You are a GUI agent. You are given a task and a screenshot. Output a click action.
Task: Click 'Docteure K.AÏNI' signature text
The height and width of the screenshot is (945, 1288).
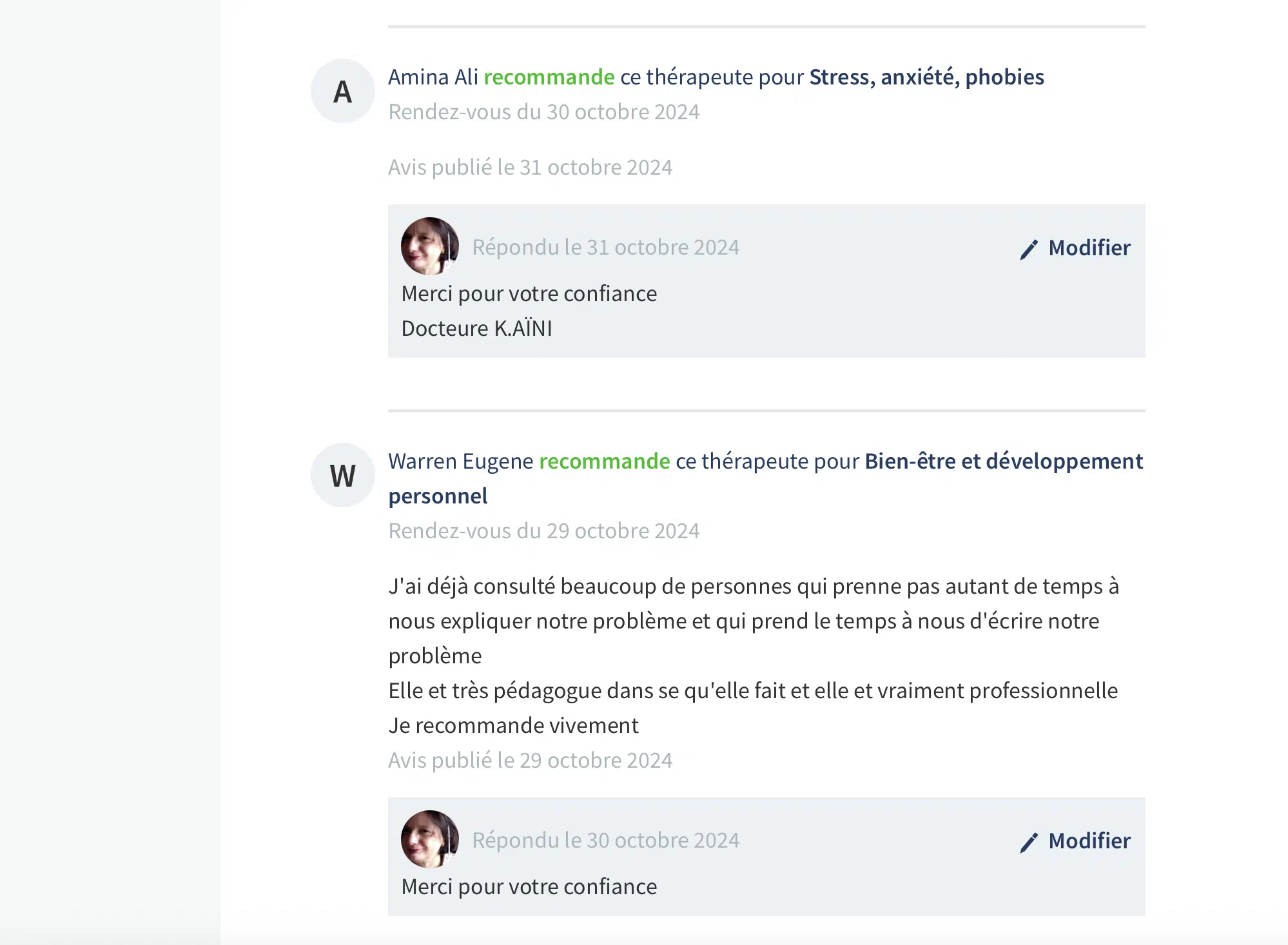pyautogui.click(x=476, y=329)
